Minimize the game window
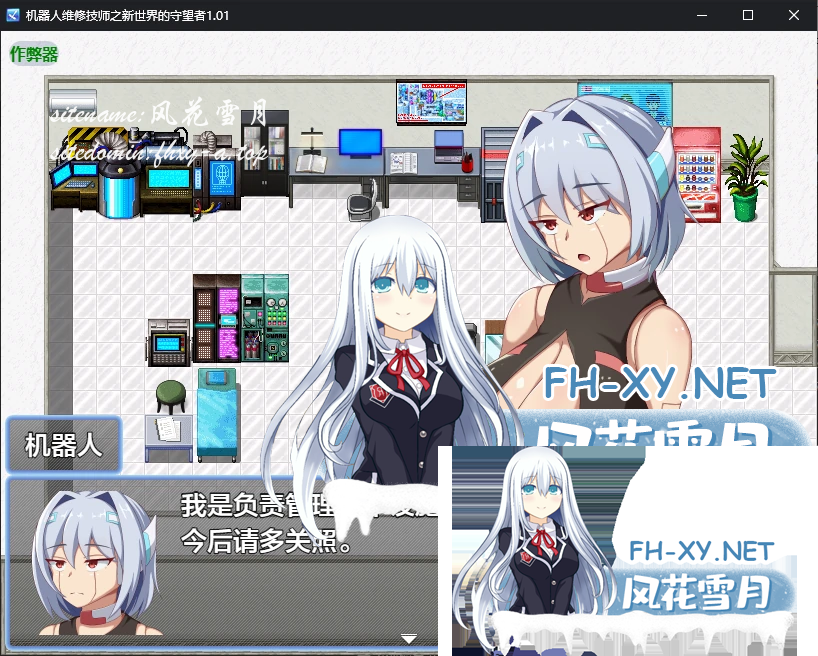818x656 pixels. pos(702,15)
